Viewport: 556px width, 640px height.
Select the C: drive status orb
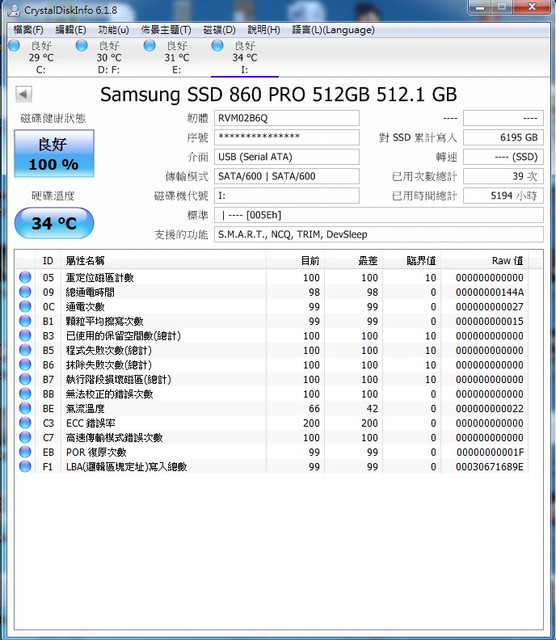(14, 45)
